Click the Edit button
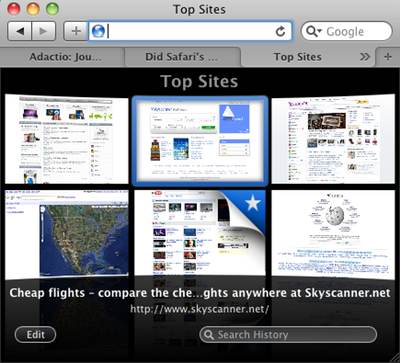400x363 pixels. [35, 335]
